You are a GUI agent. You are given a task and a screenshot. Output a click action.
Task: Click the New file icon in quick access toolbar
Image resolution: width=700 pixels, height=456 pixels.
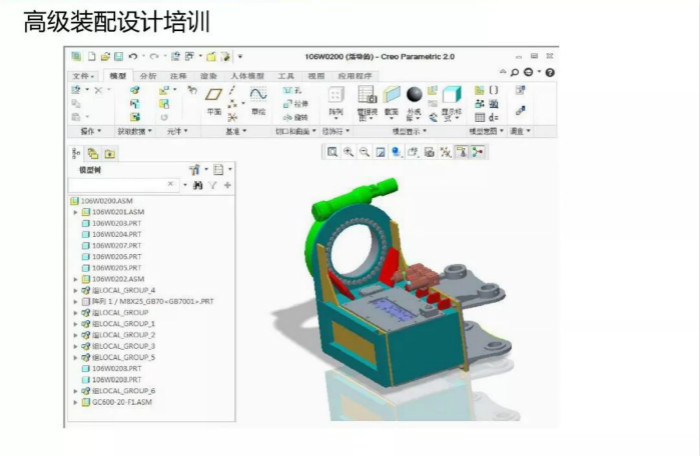click(x=92, y=56)
